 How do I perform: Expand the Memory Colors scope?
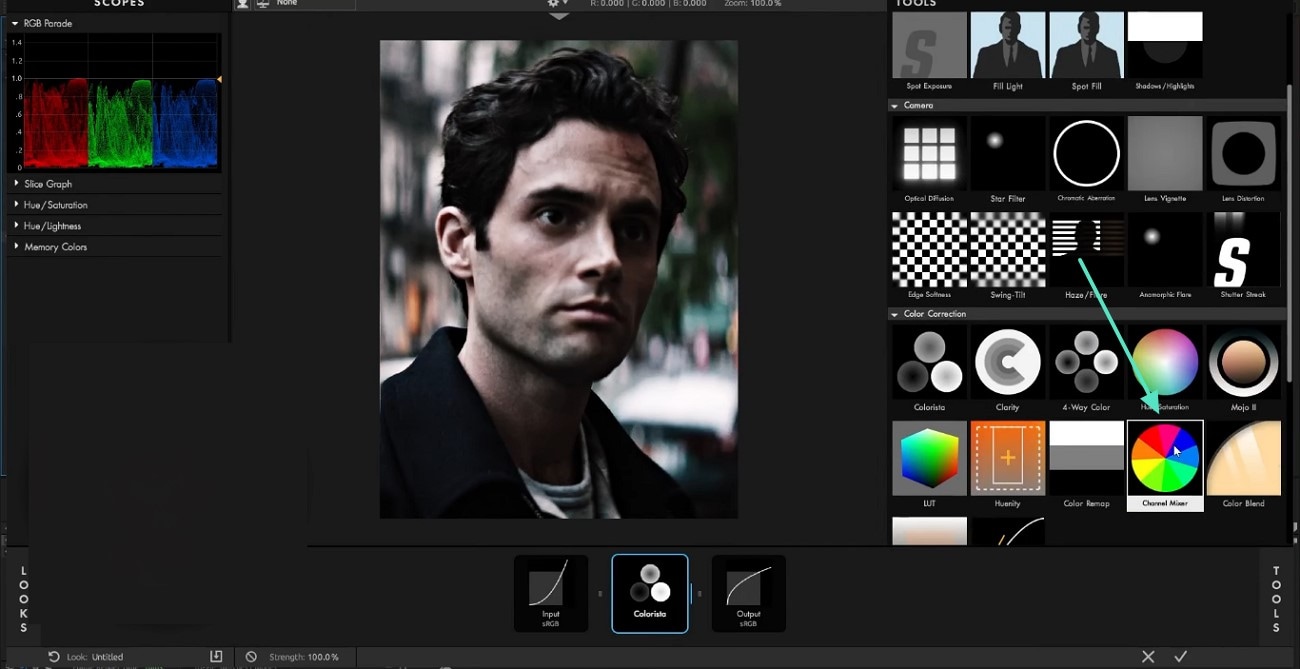click(16, 247)
